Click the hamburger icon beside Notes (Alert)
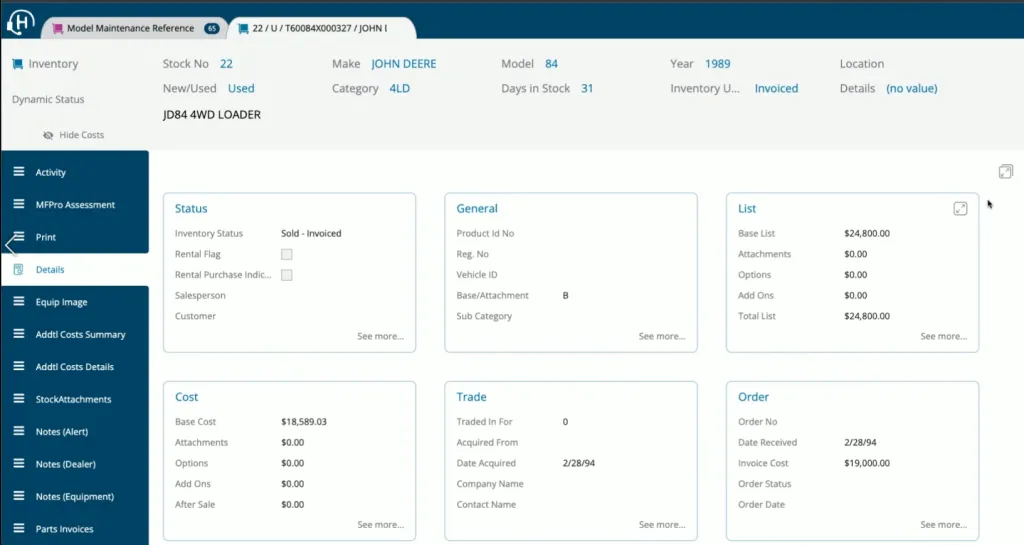The image size is (1024, 545). tap(19, 431)
